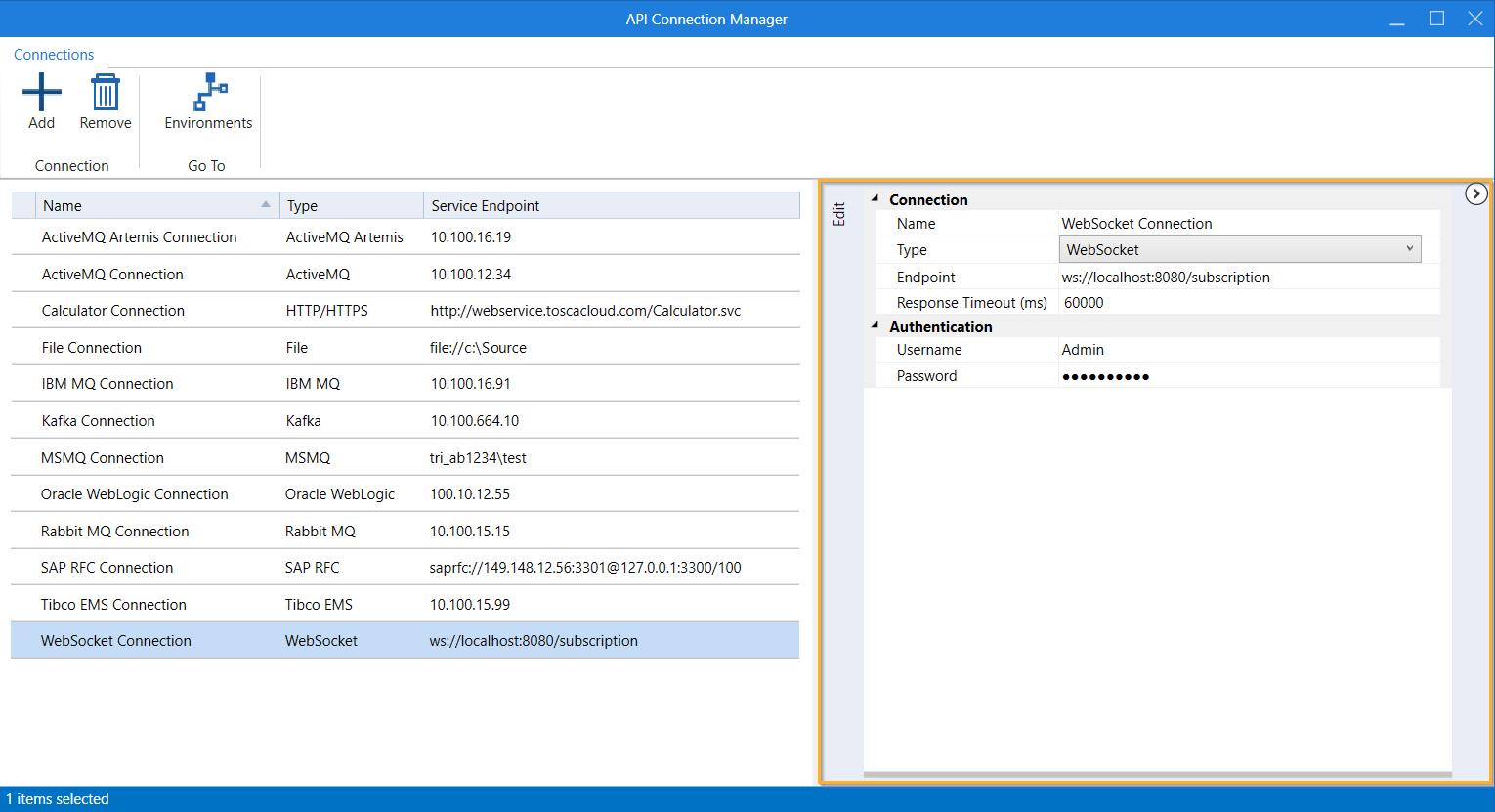The height and width of the screenshot is (812, 1495).
Task: Click the Remove trash can icon
Action: (105, 93)
